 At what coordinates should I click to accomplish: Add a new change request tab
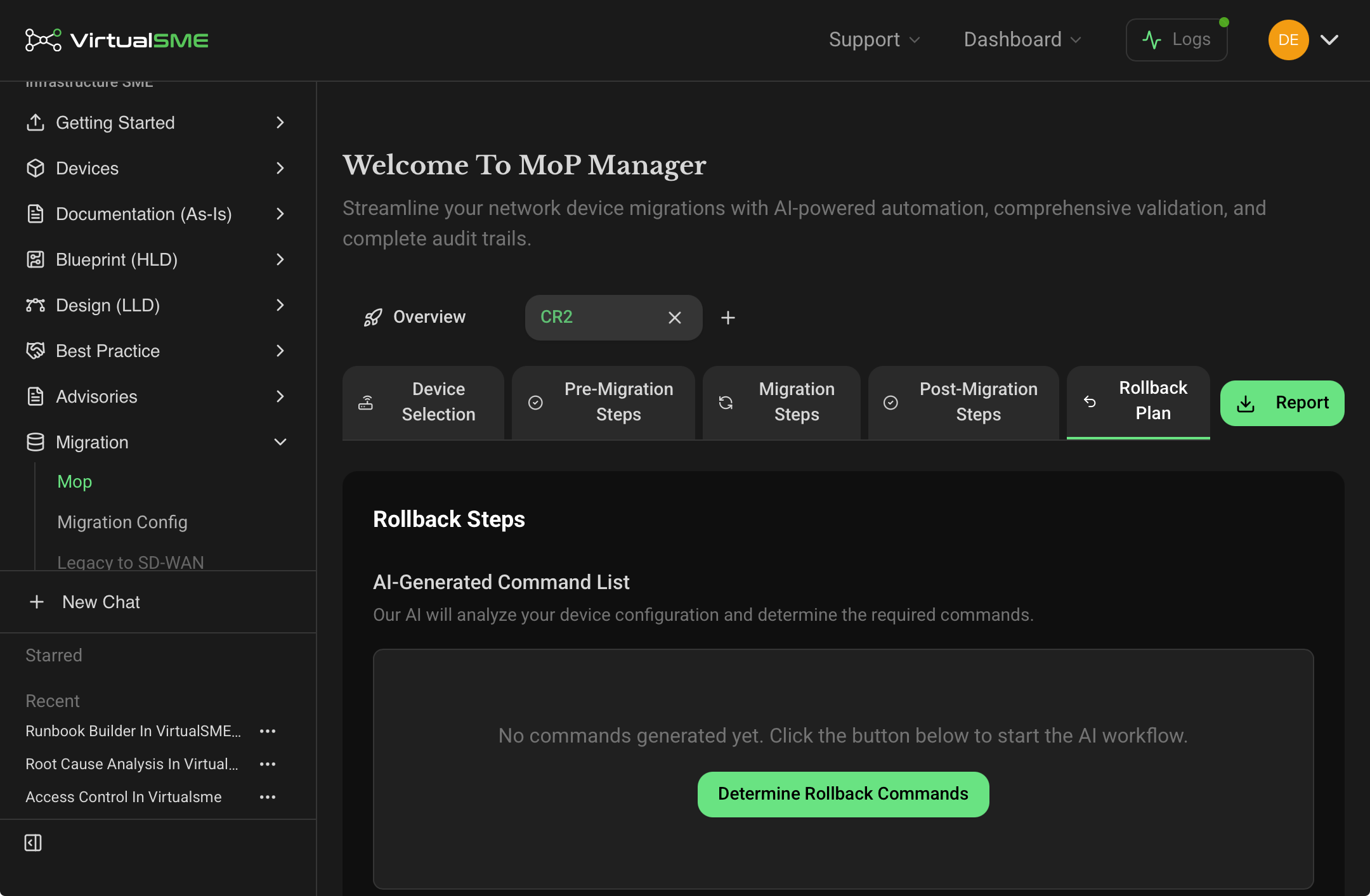coord(728,318)
